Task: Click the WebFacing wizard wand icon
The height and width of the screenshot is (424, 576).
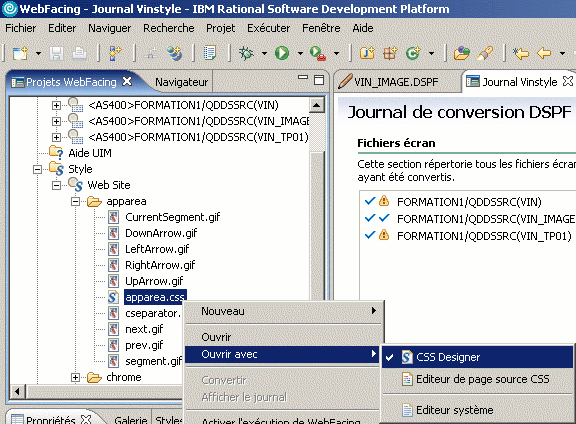Action: [115, 54]
